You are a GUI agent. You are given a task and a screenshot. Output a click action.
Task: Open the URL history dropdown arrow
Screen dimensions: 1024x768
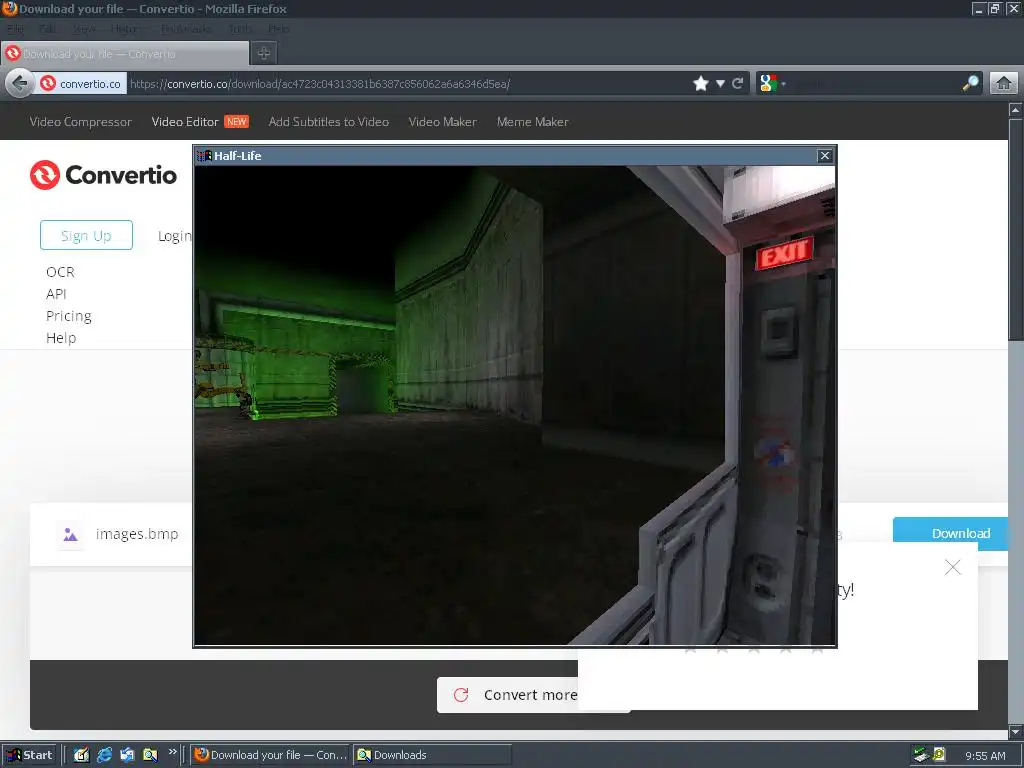720,84
